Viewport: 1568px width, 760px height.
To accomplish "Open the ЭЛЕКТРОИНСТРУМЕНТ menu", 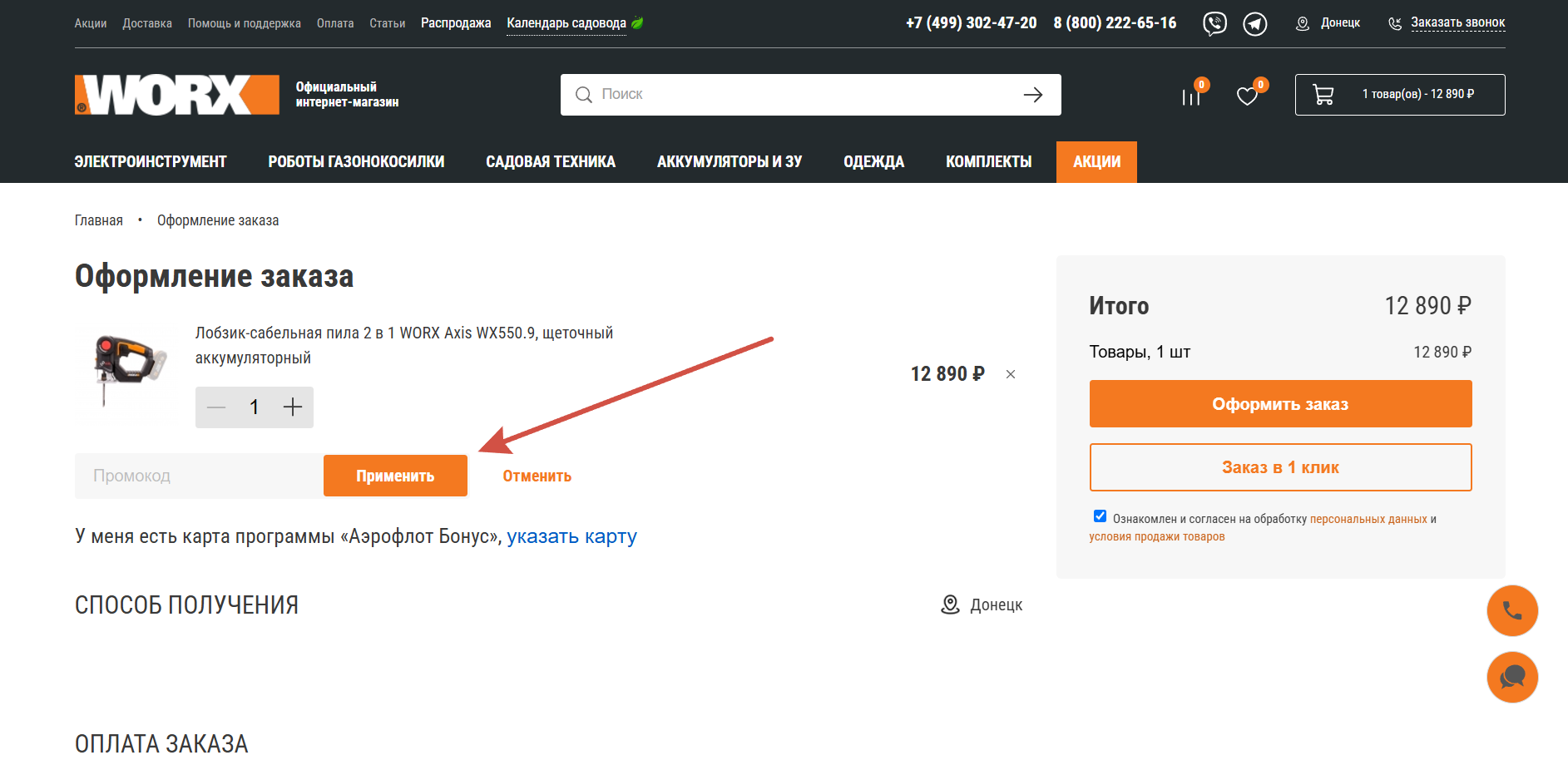I will click(x=151, y=162).
